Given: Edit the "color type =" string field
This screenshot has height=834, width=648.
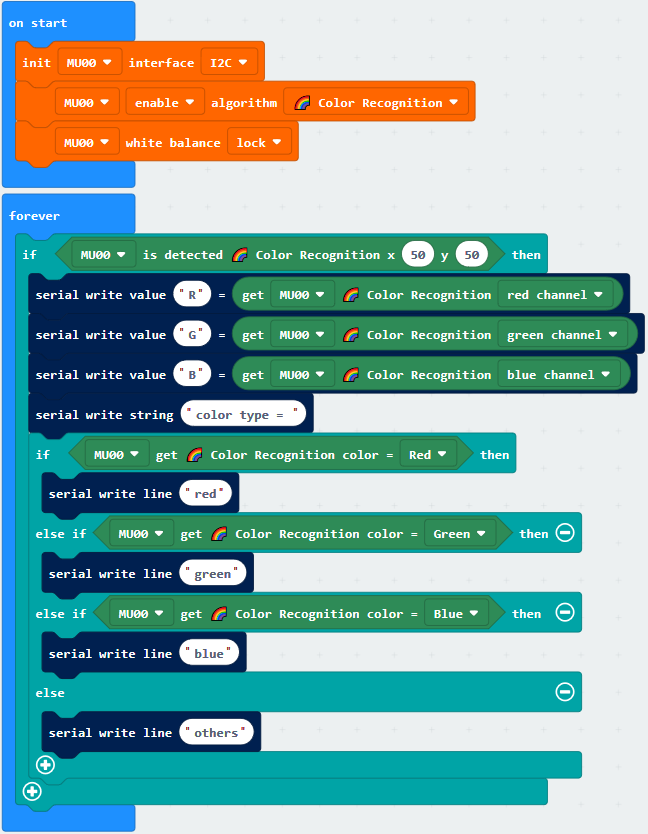Looking at the screenshot, I should point(243,415).
